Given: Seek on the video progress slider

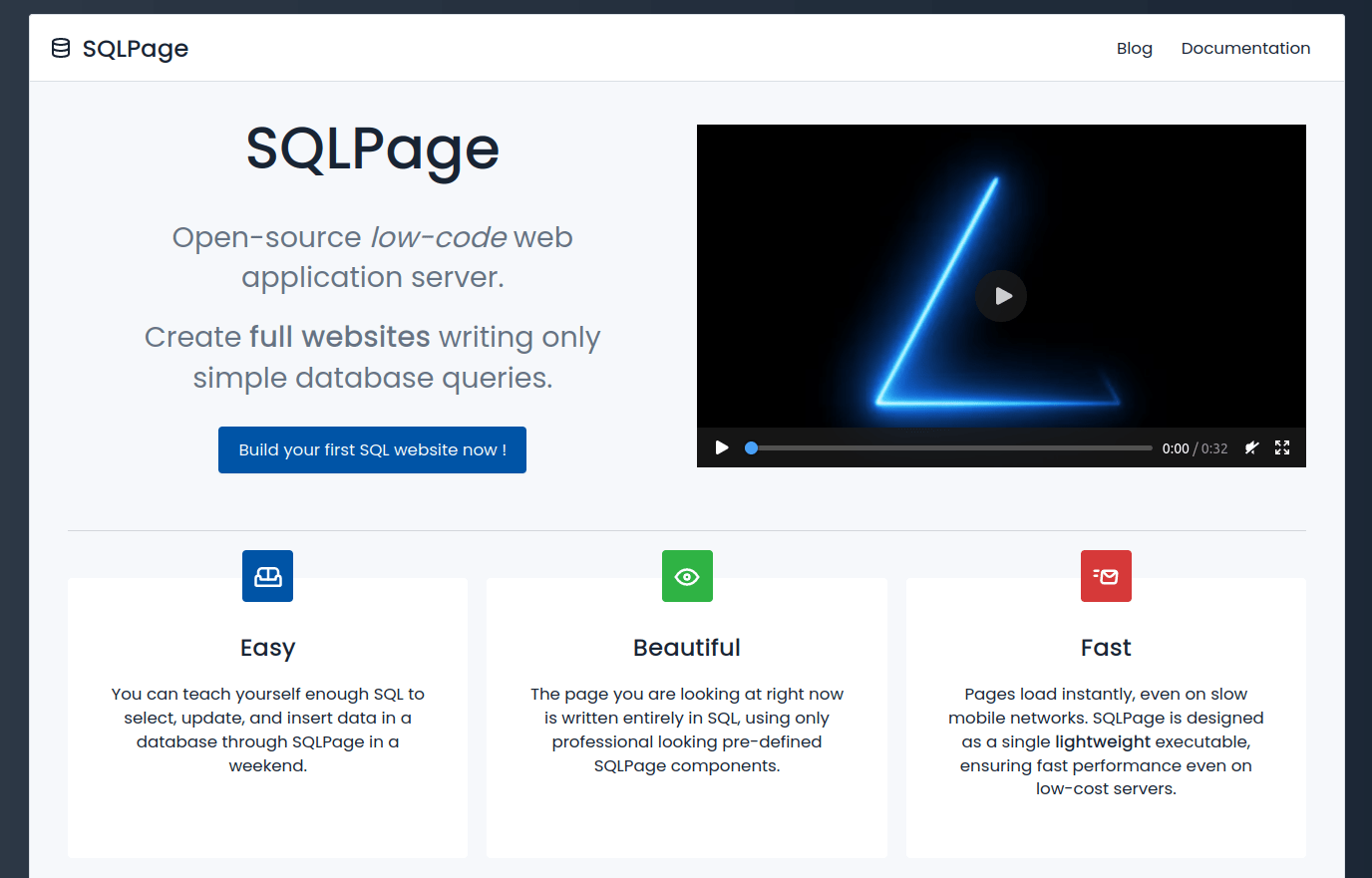Looking at the screenshot, I should pyautogui.click(x=948, y=447).
